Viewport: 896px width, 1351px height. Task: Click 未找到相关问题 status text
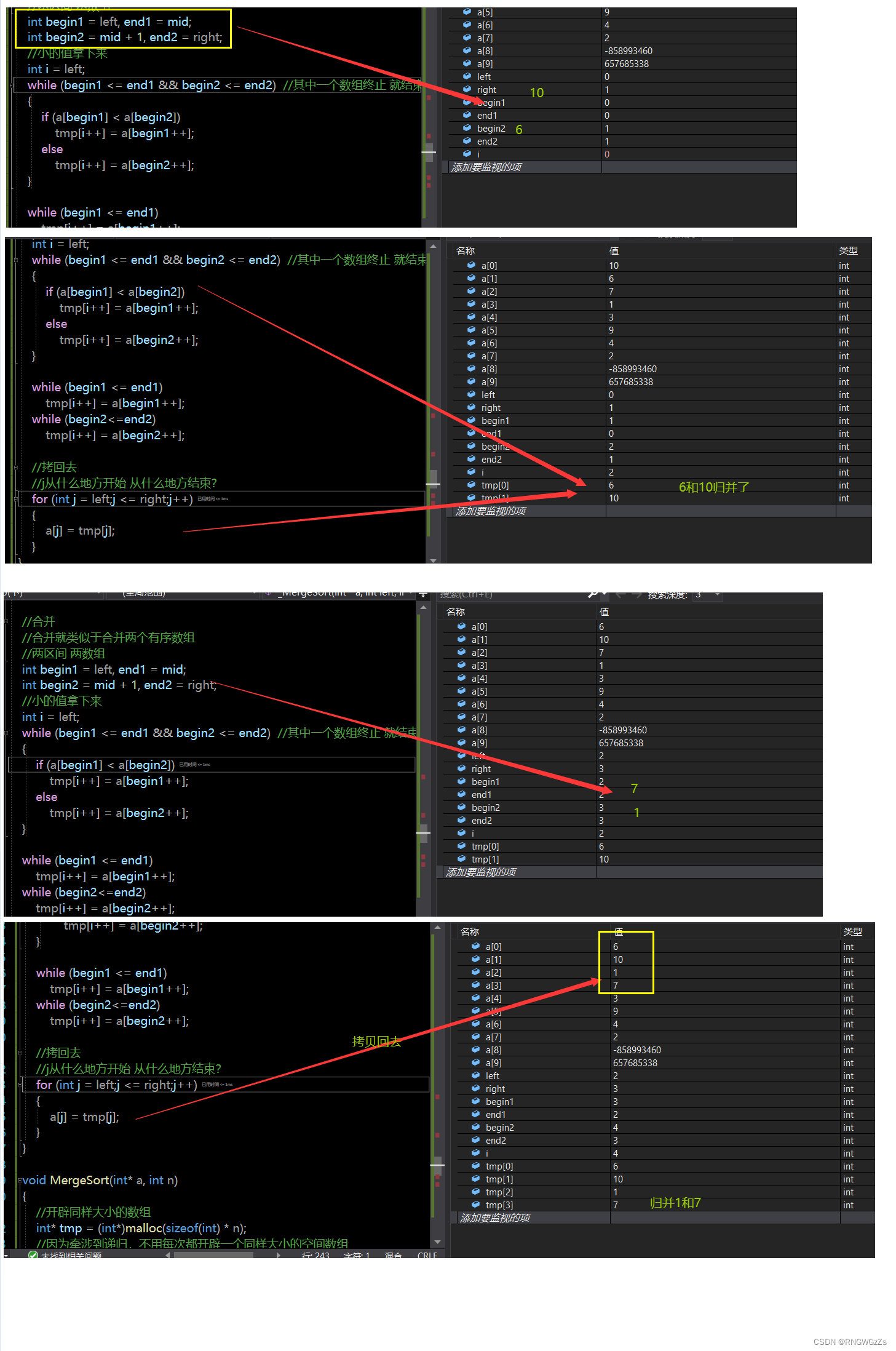71,1255
